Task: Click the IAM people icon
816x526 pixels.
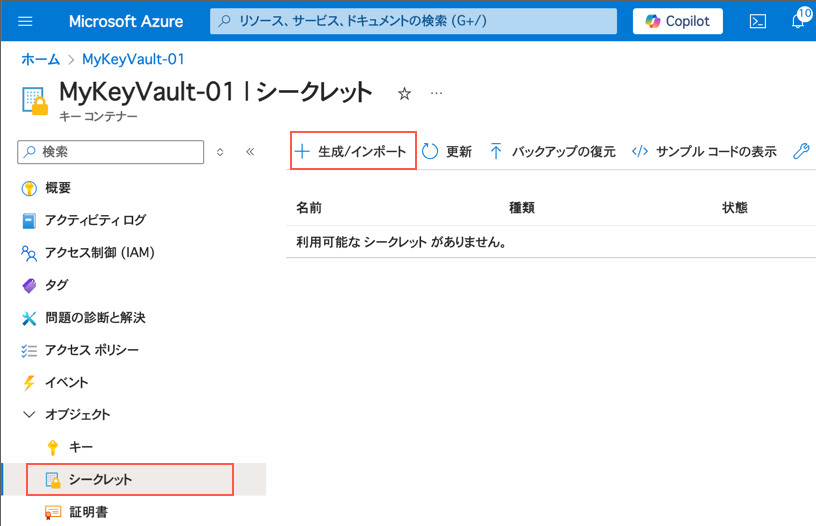Action: [29, 253]
